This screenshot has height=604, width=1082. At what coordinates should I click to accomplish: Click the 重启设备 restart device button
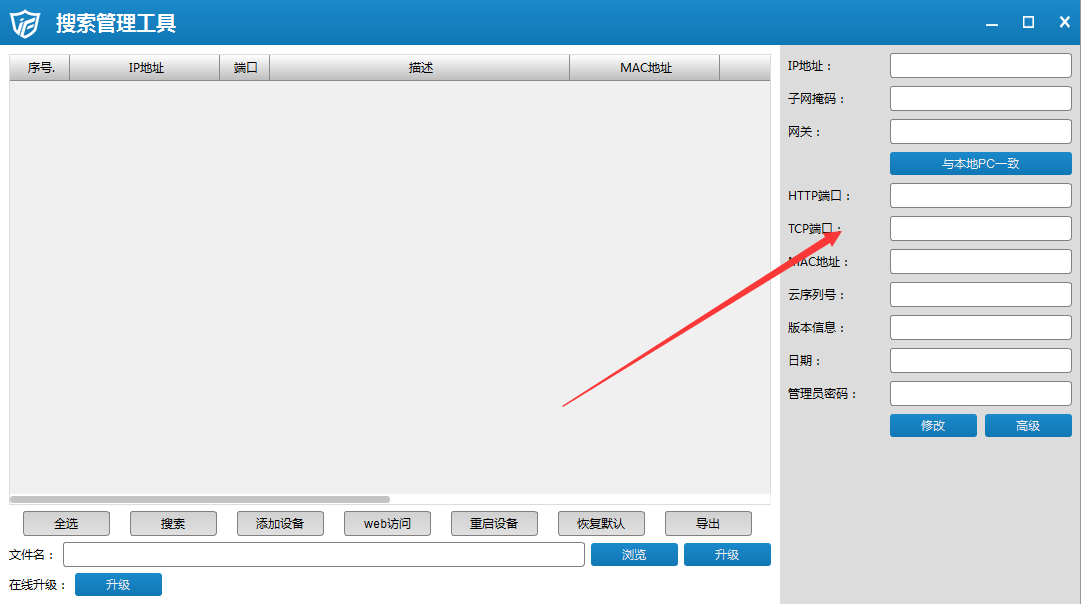[494, 524]
